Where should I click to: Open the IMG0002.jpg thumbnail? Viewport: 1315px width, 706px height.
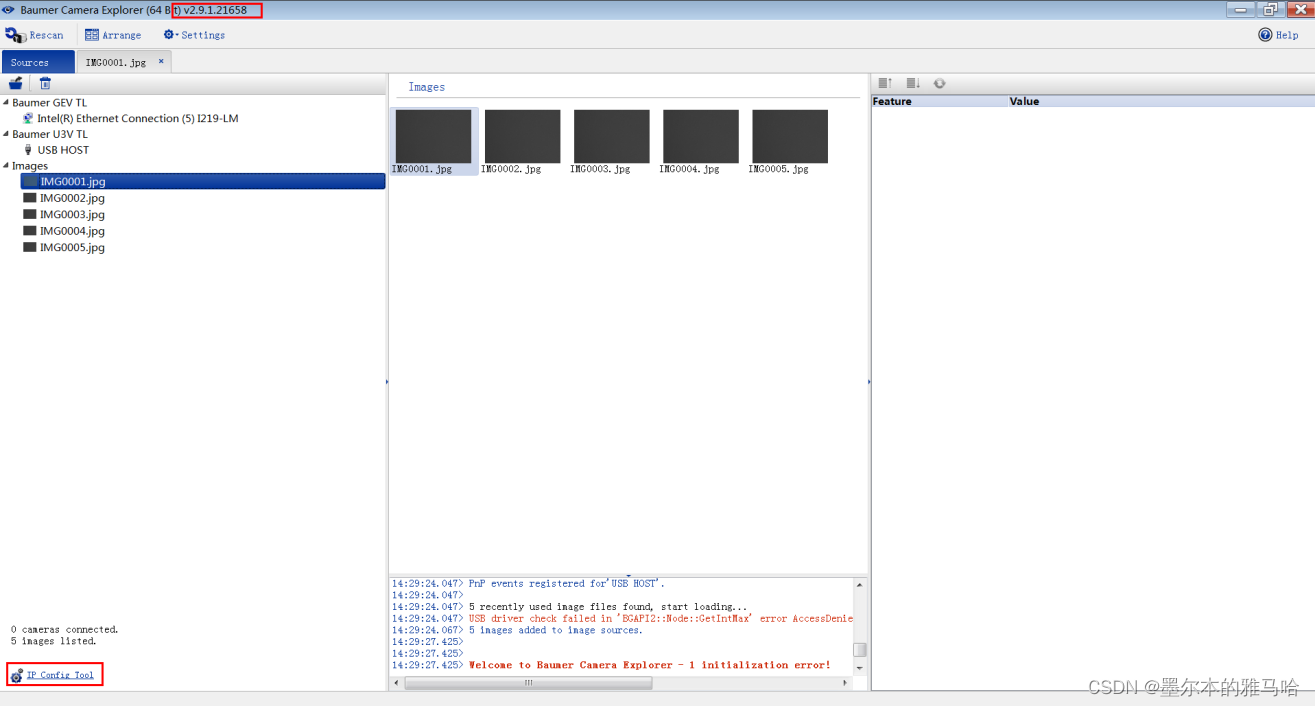(522, 137)
